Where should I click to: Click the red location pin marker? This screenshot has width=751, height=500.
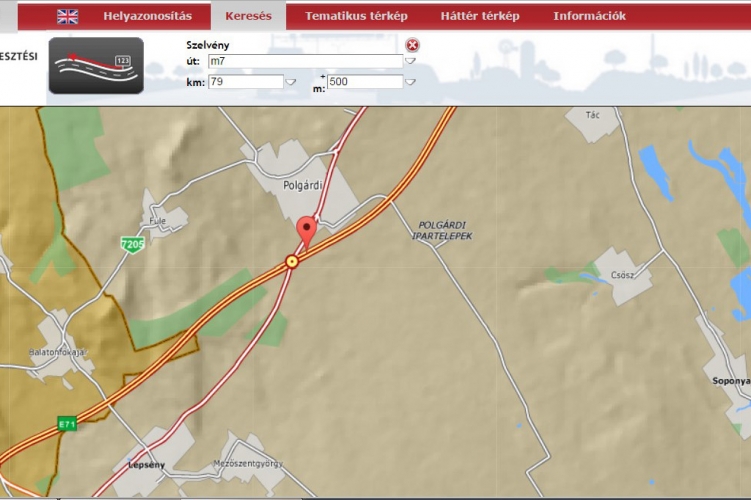point(305,231)
